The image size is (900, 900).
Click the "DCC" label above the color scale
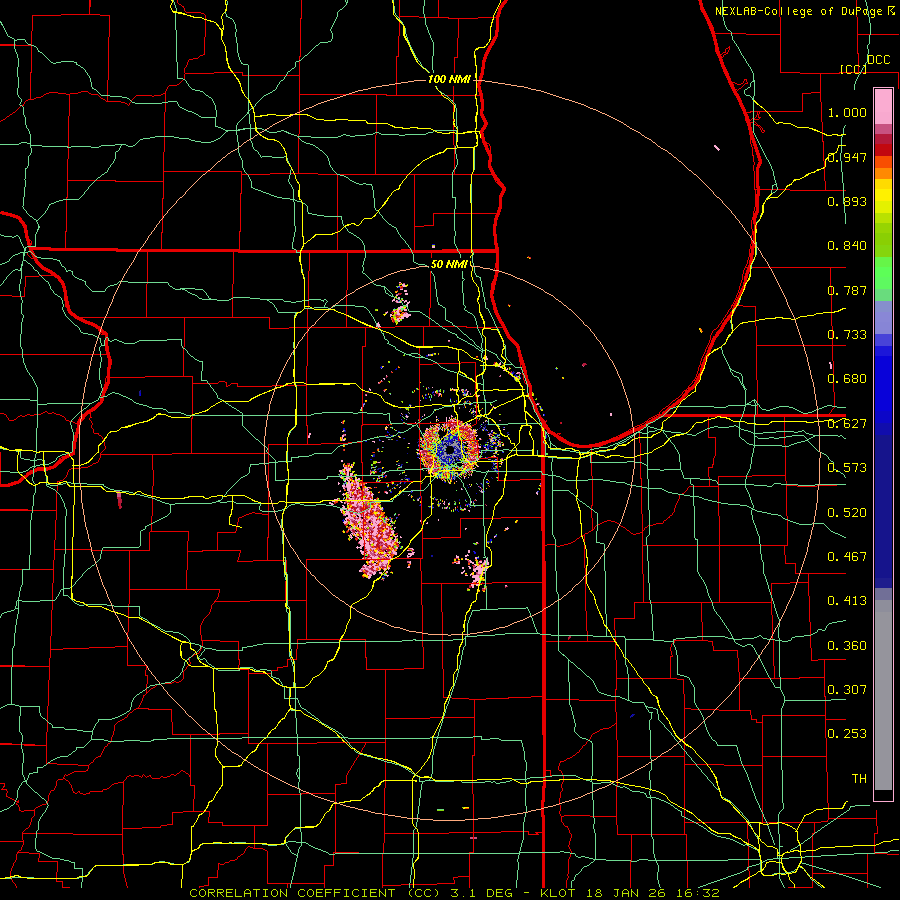point(879,60)
